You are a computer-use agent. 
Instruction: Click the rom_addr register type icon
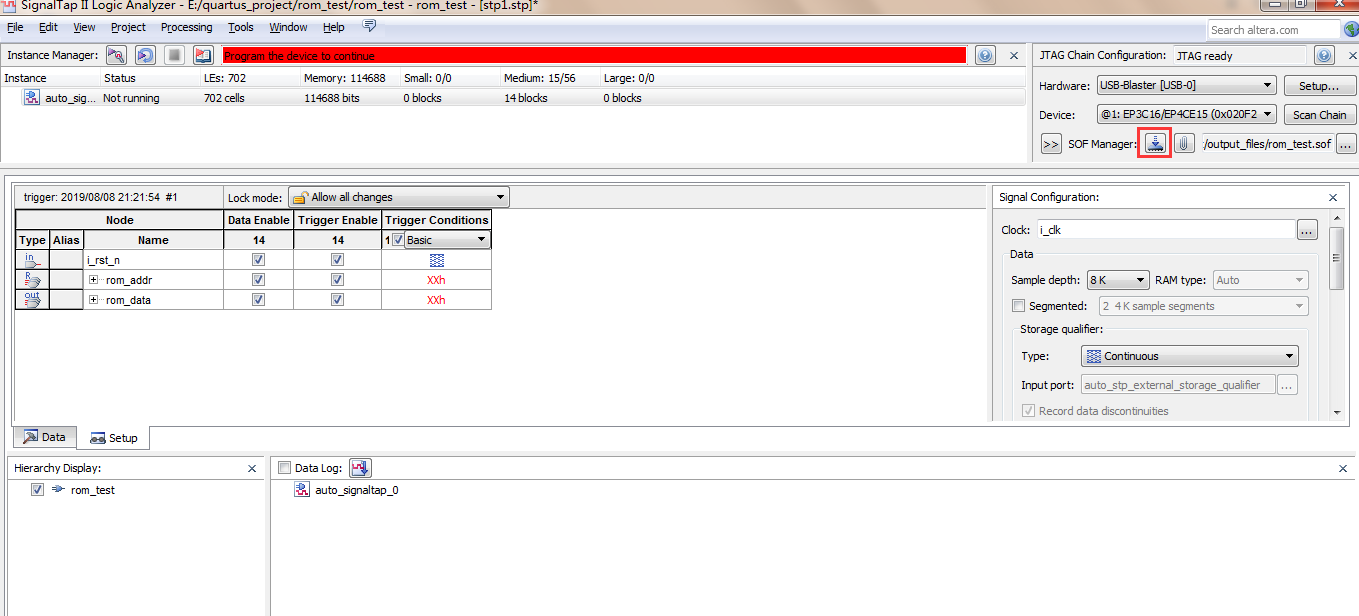point(32,280)
